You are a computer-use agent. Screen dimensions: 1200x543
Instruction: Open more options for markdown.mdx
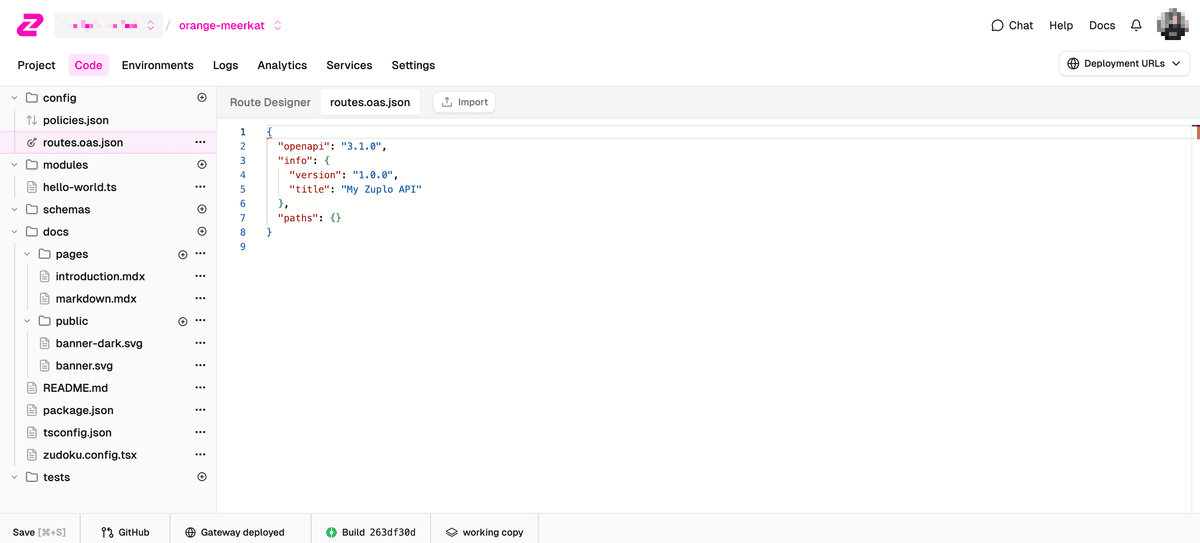(201, 299)
